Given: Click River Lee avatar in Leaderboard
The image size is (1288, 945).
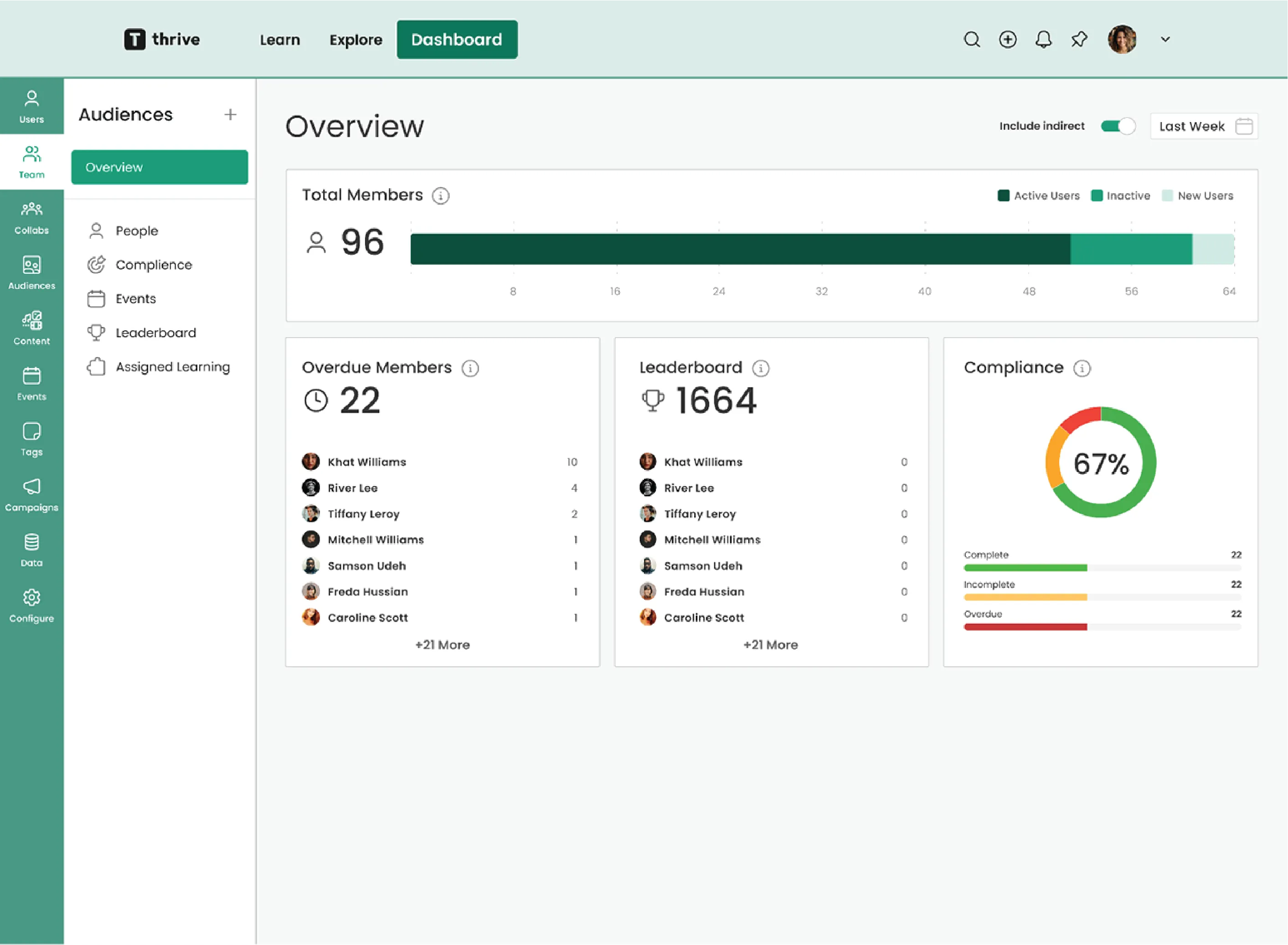Looking at the screenshot, I should [x=648, y=488].
